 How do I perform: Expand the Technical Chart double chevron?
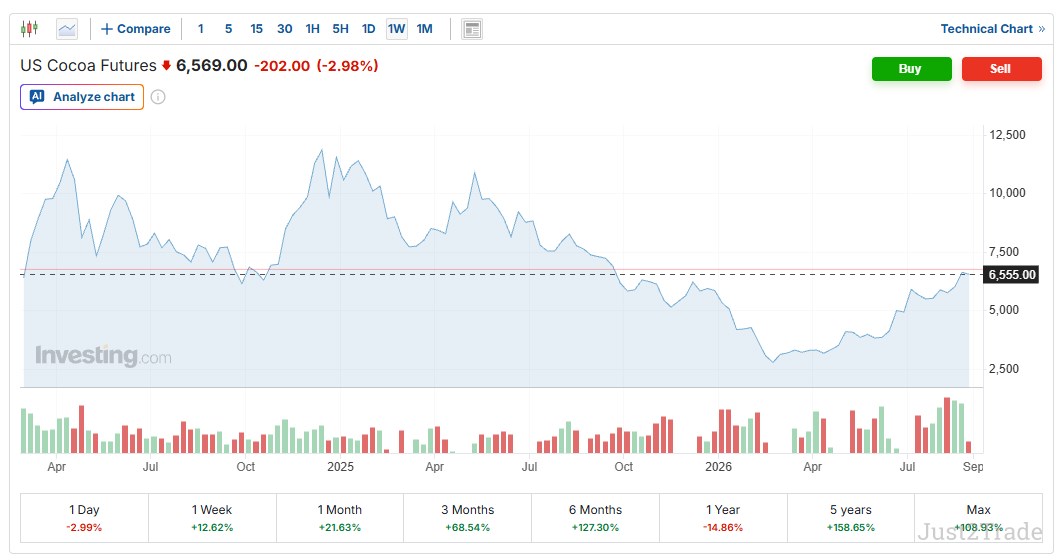pyautogui.click(x=1042, y=29)
